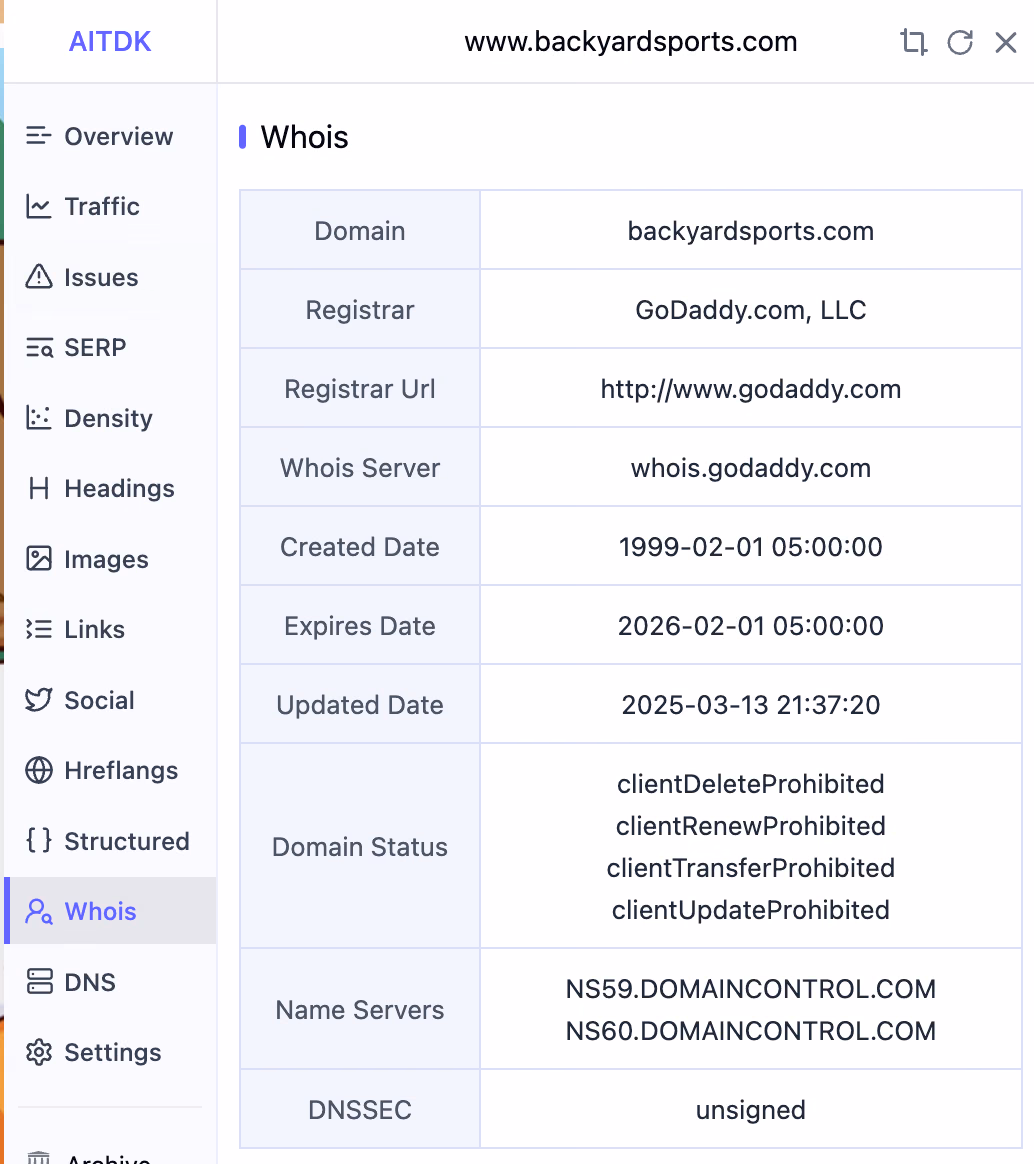Open the Traffic chart icon
Viewport: 1034px width, 1164px height.
point(39,206)
